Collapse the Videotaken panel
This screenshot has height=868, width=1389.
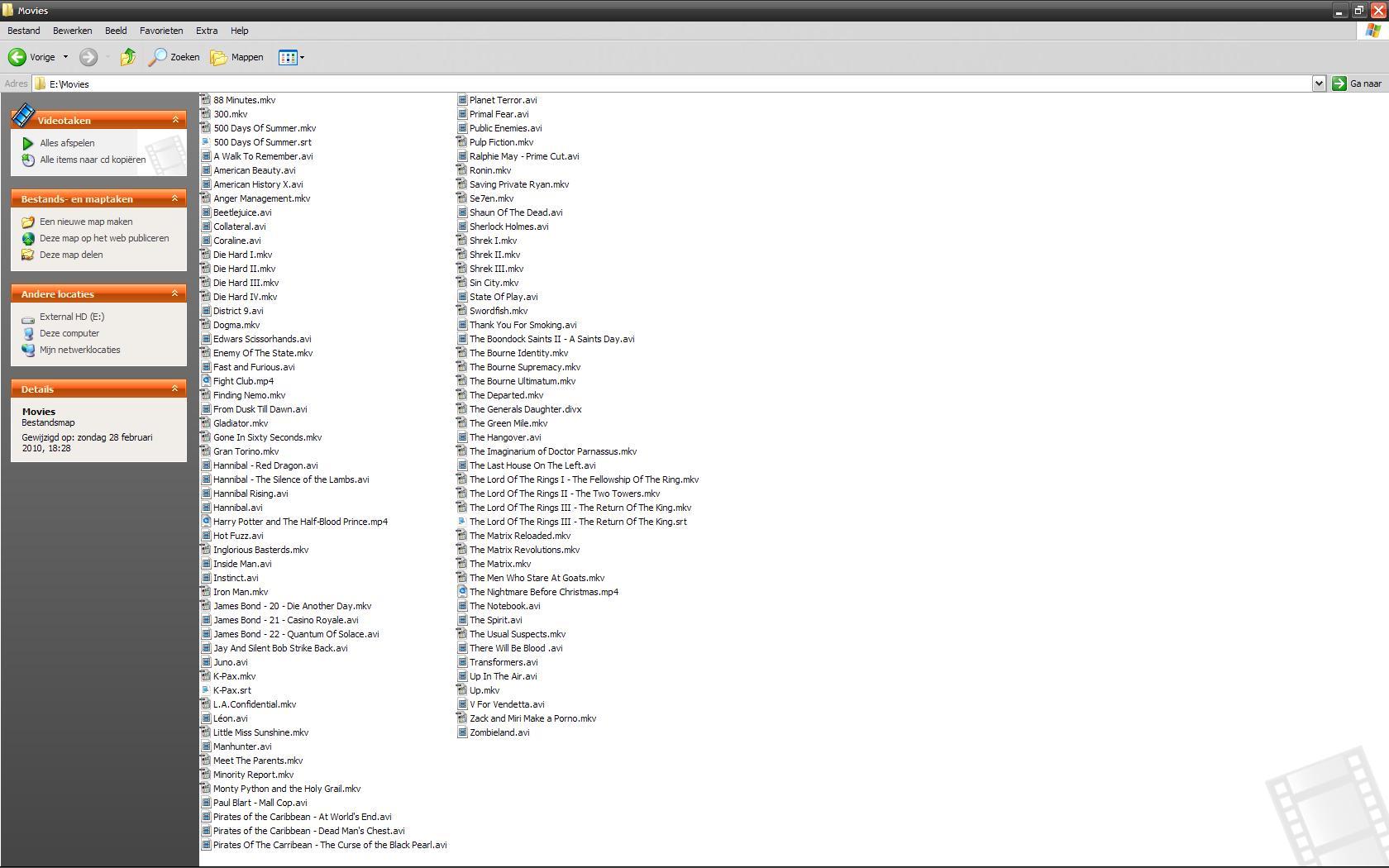click(x=175, y=120)
